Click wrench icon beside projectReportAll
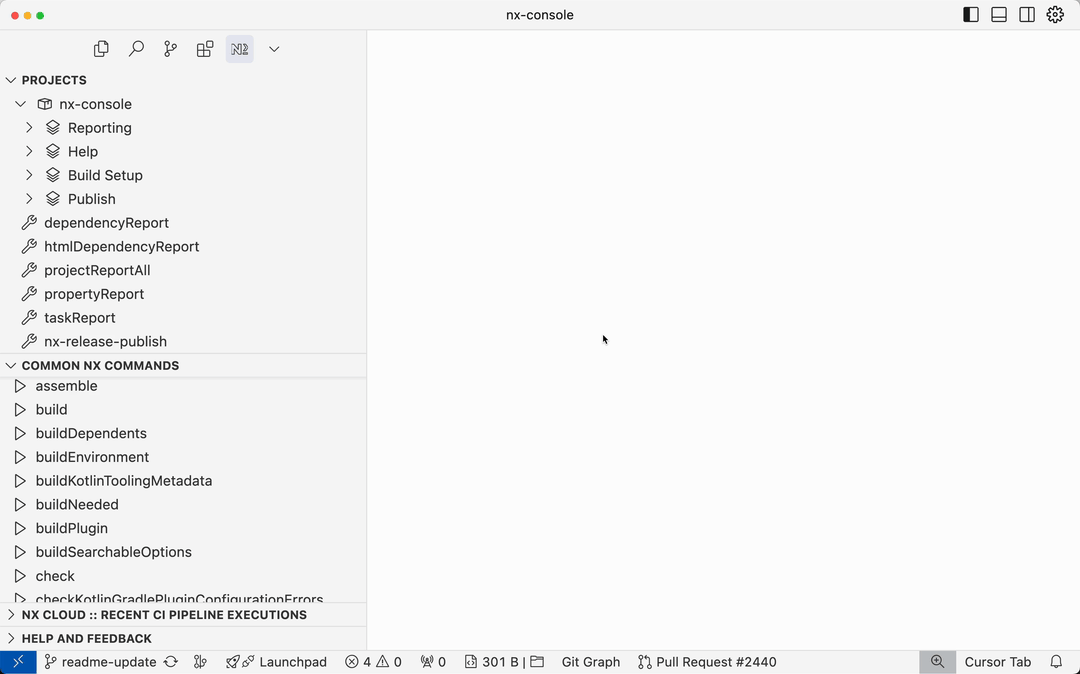1080x674 pixels. pos(29,270)
